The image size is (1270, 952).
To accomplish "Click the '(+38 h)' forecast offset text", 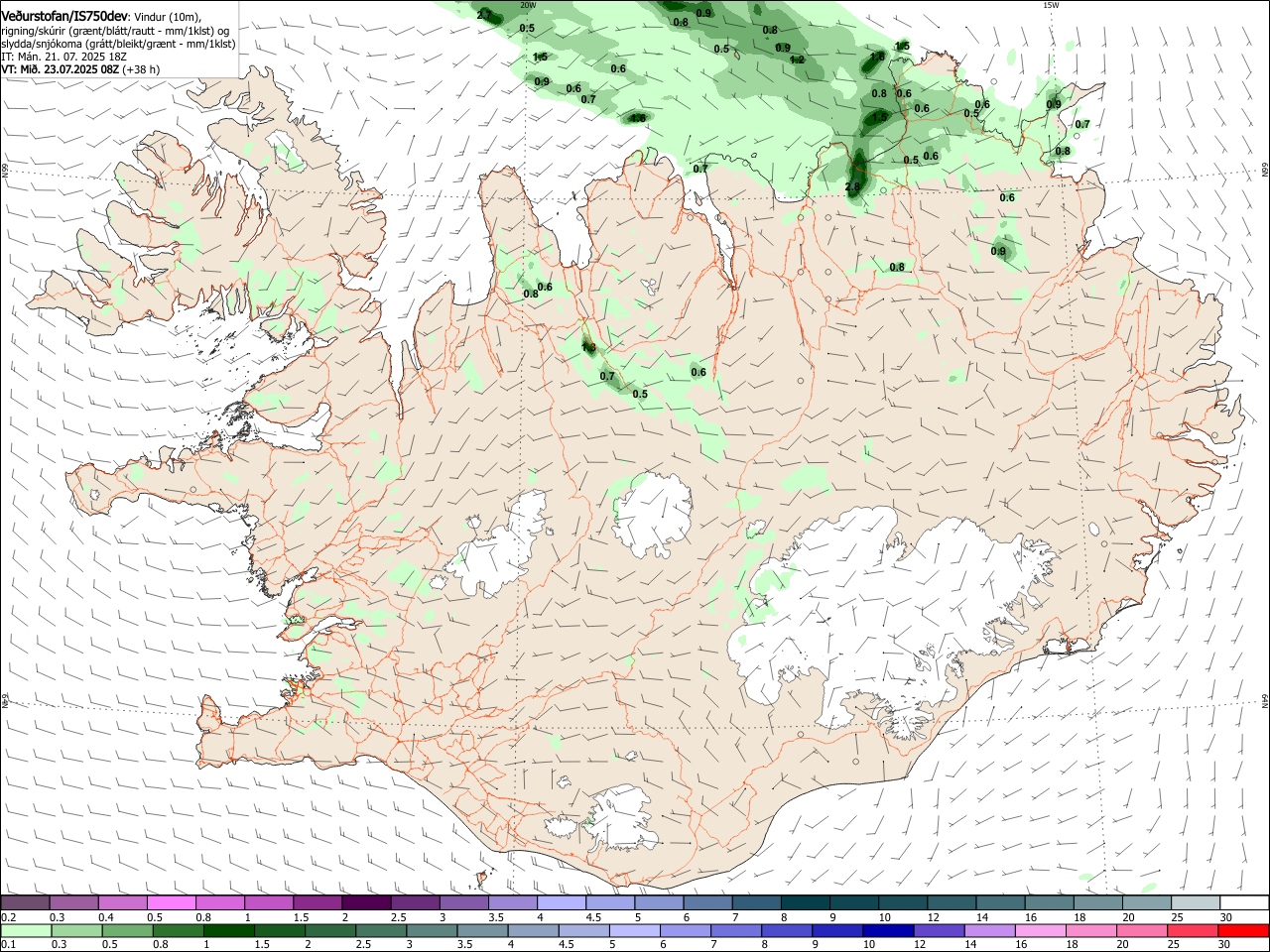I will (142, 69).
